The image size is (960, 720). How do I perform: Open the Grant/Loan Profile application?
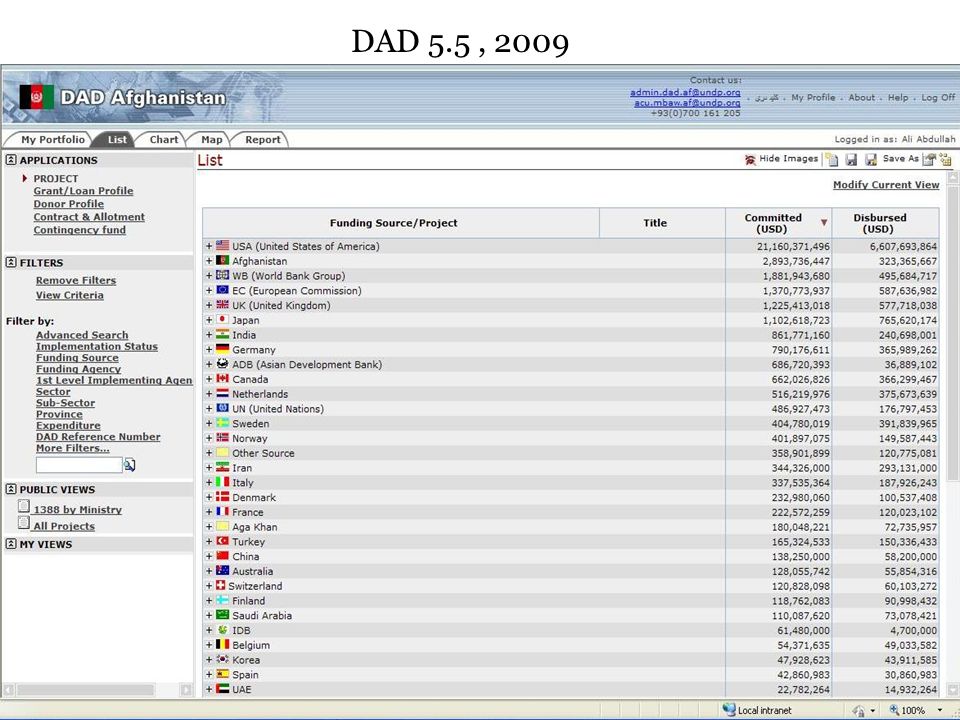pos(83,190)
